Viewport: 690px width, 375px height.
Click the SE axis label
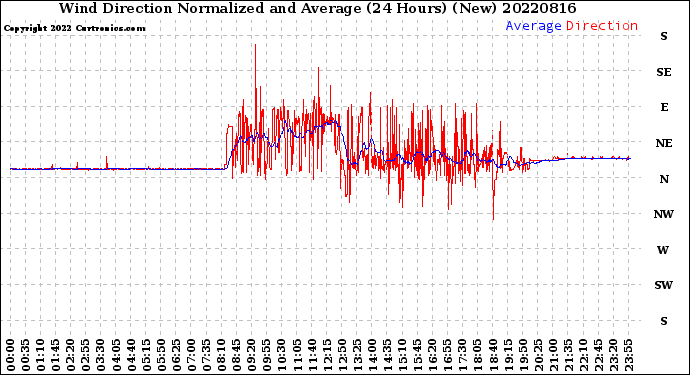[x=664, y=72]
